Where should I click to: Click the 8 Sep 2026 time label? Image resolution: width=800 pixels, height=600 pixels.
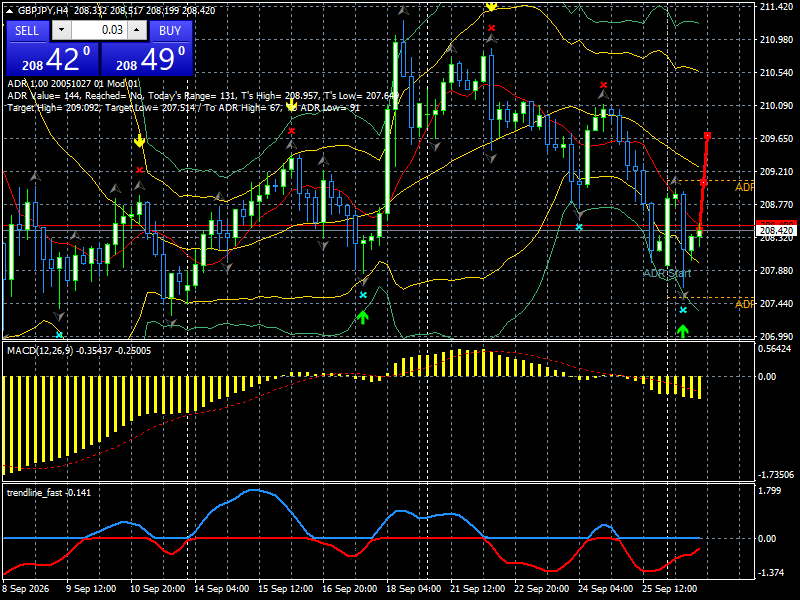point(26,589)
